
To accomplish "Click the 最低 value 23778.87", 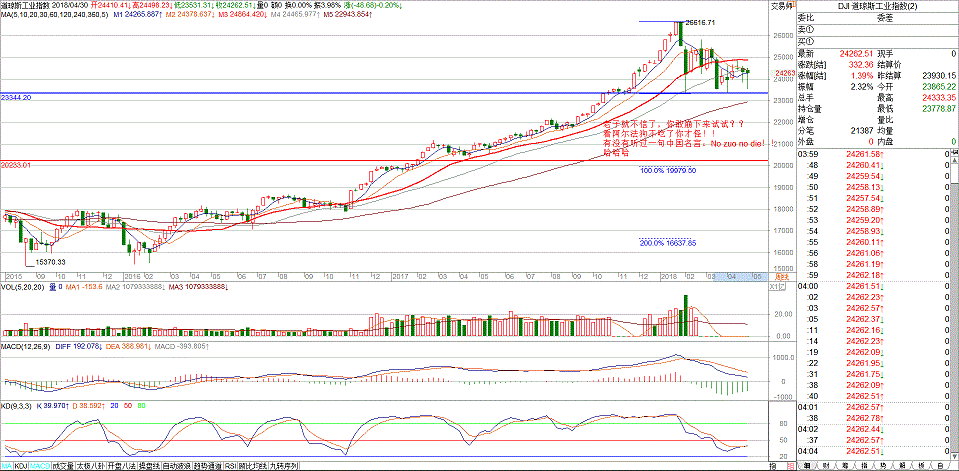I will [938, 108].
